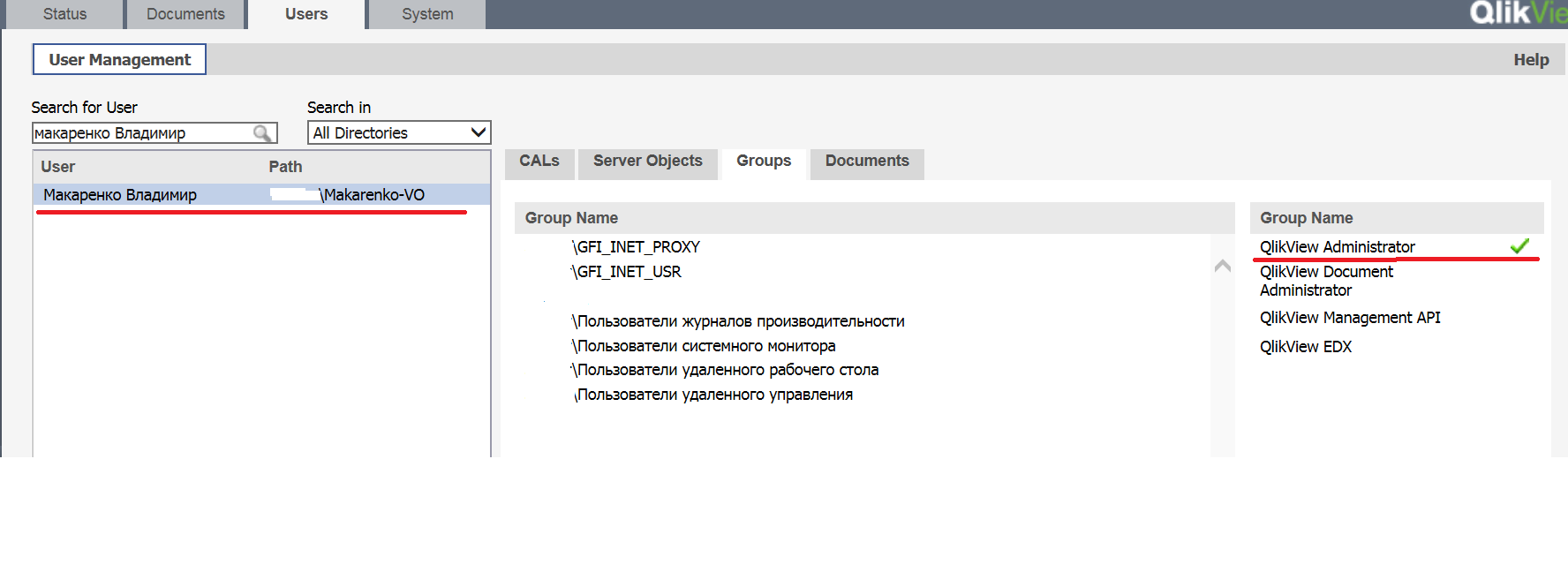Switch to the Status tab
Viewport: 1568px width, 572px height.
coord(64,14)
